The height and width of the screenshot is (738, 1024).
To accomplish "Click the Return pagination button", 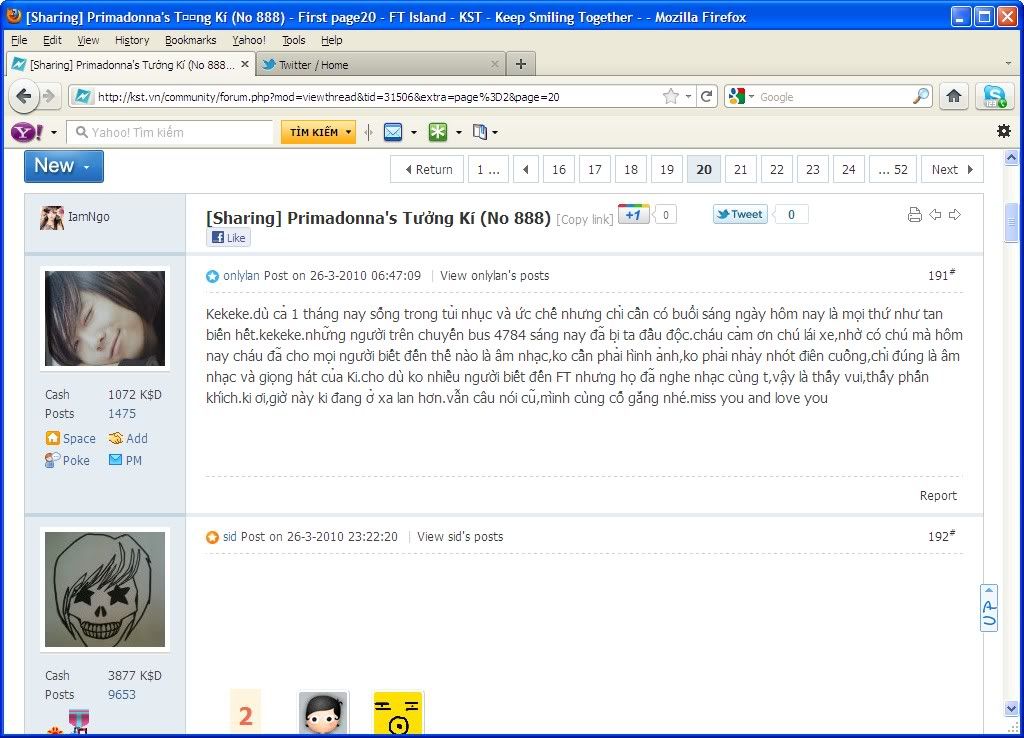I will pos(427,170).
